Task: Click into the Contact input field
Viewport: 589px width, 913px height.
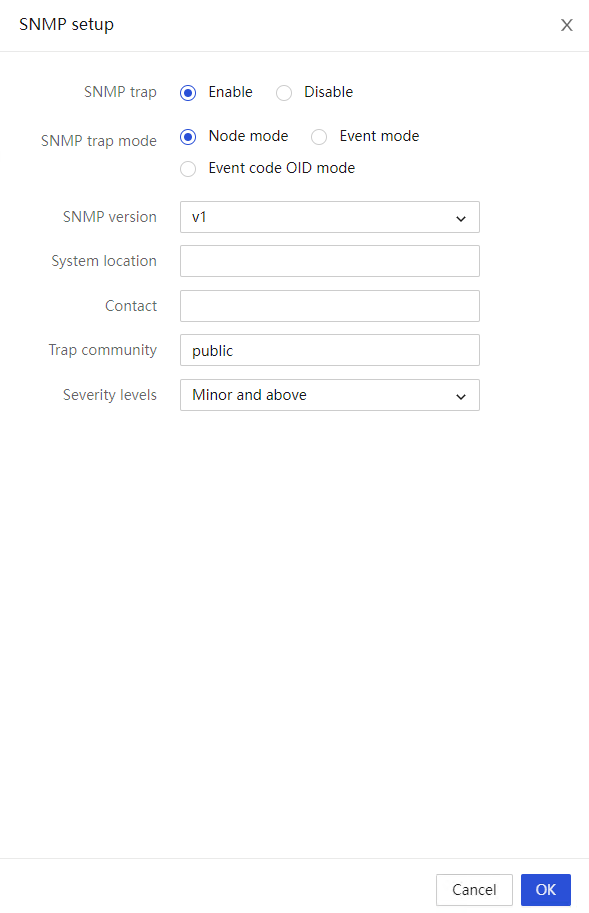Action: click(x=329, y=306)
